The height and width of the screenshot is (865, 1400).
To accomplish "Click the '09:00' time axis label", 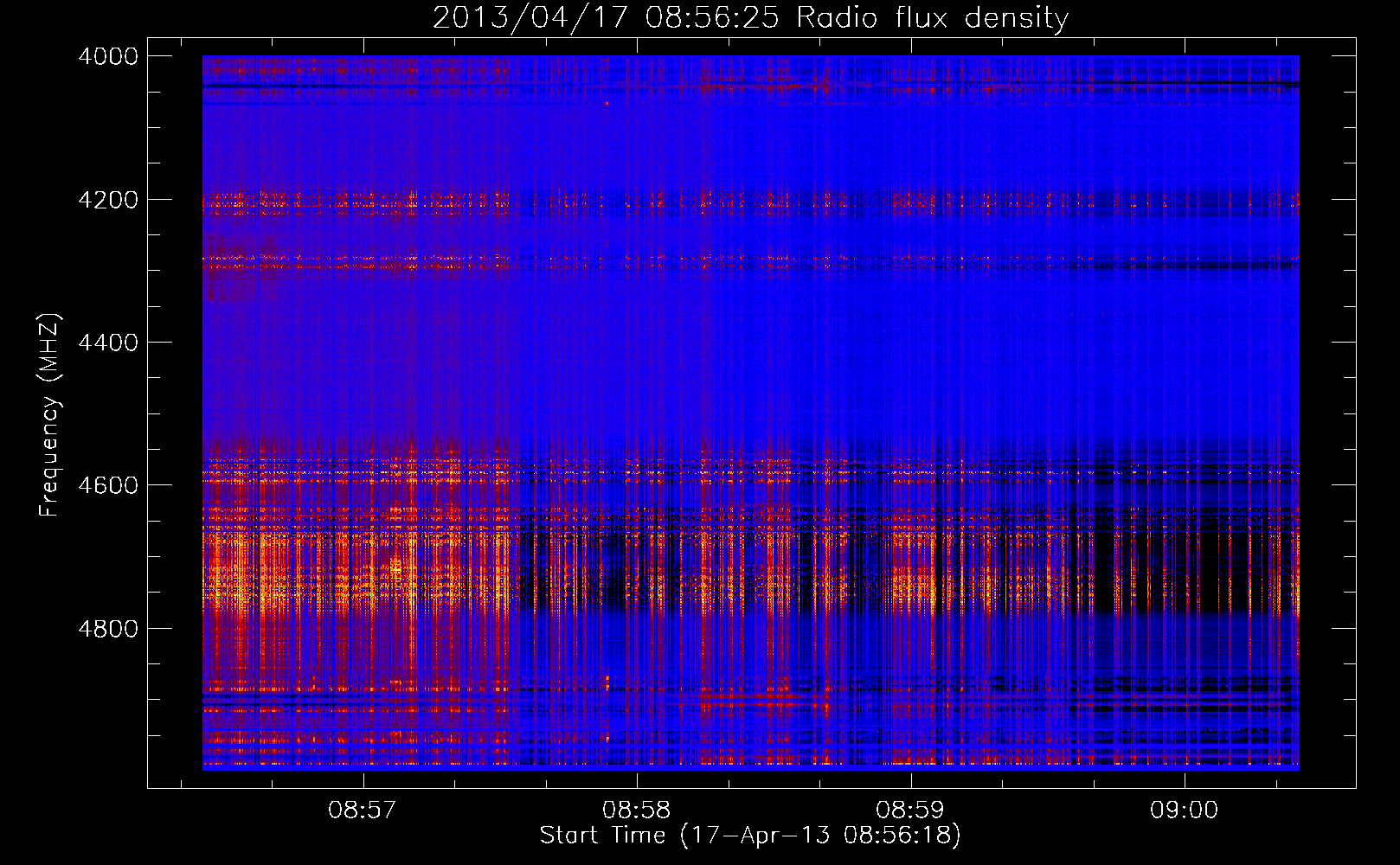I will click(1185, 810).
